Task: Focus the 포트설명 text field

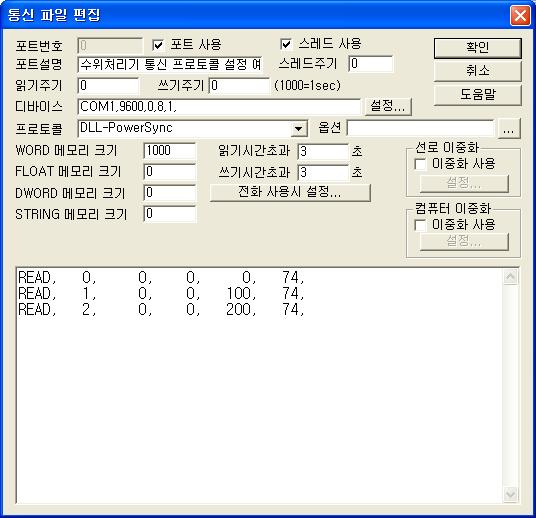Action: tap(170, 65)
